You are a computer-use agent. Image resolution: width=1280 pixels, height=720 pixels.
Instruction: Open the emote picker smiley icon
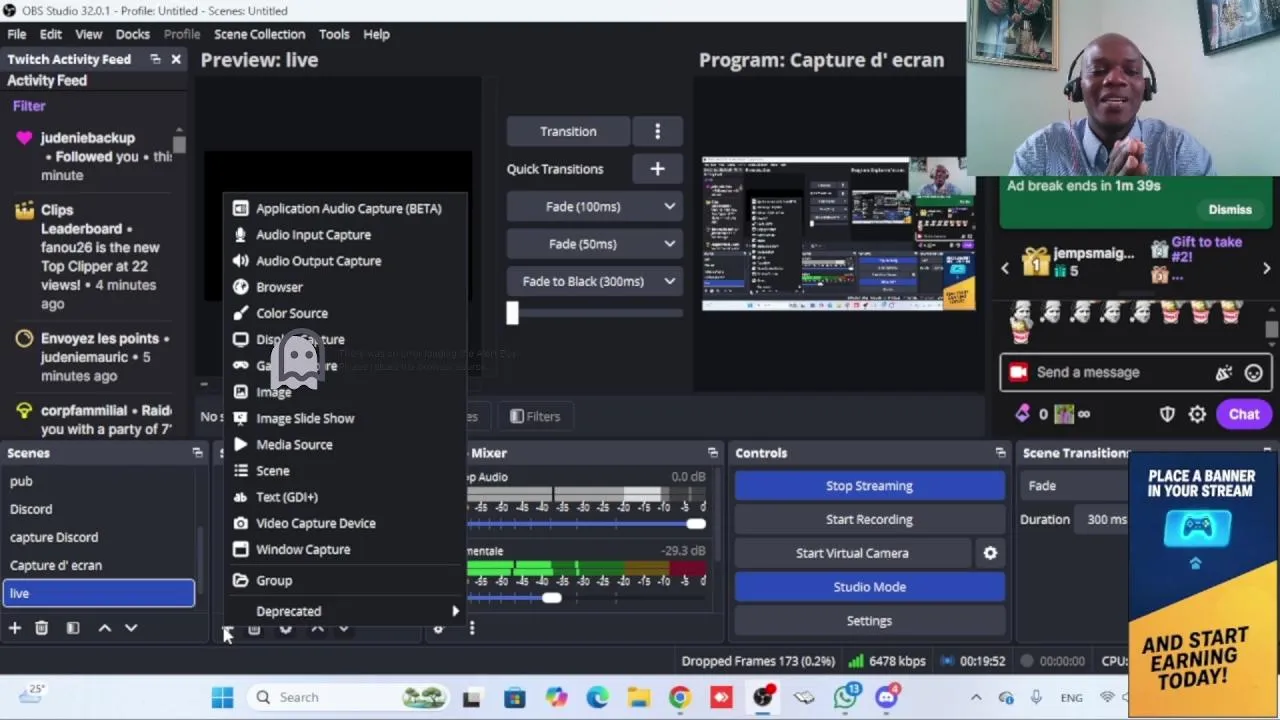[x=1254, y=373]
